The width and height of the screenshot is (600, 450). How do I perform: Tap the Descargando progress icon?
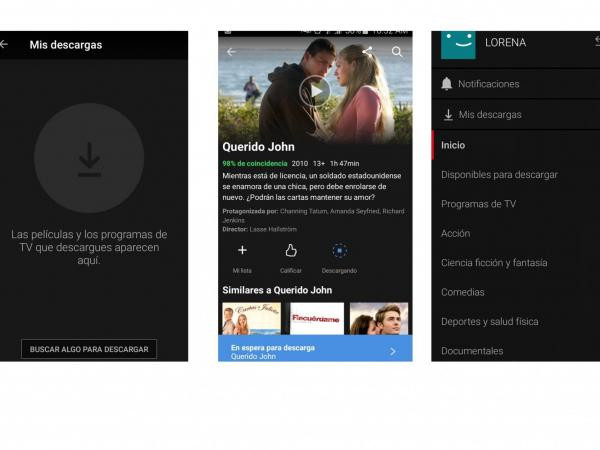339,251
